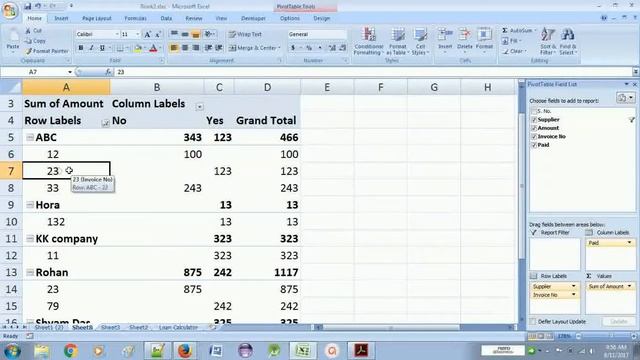Toggle italic formatting
Viewport: 640px width, 360px height.
tap(91, 48)
